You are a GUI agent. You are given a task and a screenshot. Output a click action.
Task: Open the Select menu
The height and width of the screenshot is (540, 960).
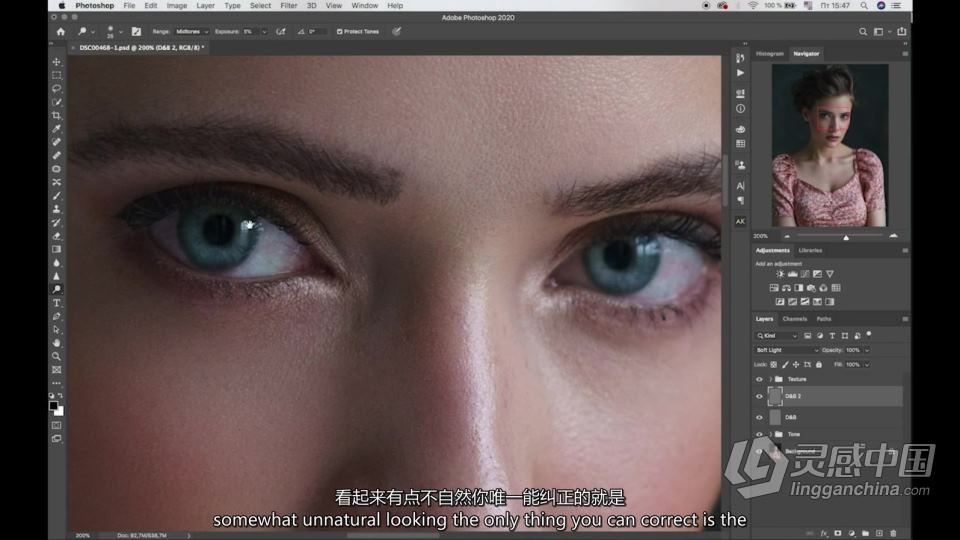[260, 6]
